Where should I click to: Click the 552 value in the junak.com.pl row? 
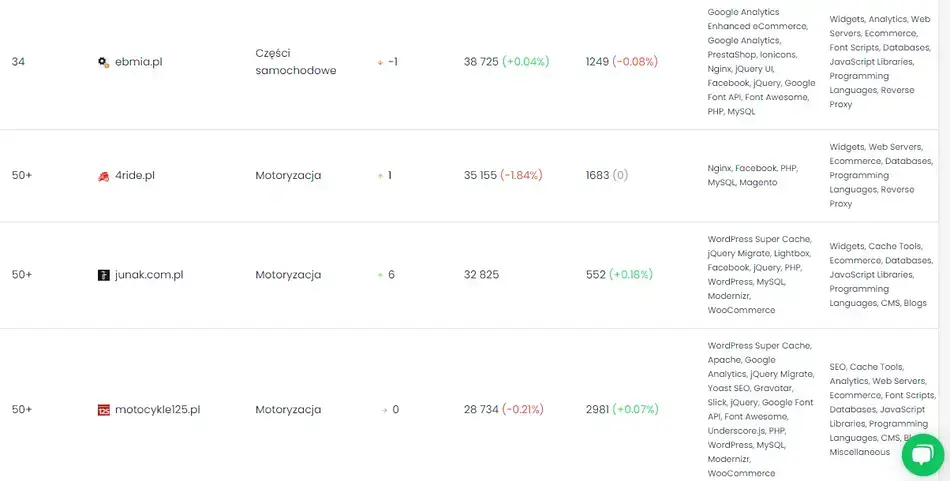pyautogui.click(x=594, y=275)
